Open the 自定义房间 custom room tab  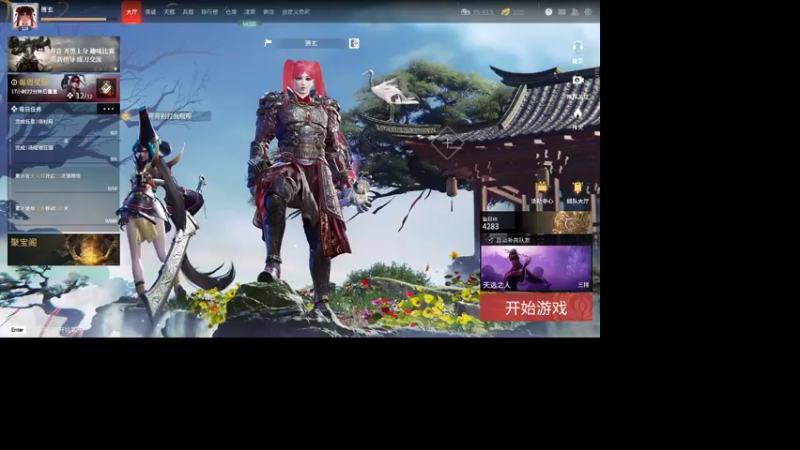click(296, 12)
